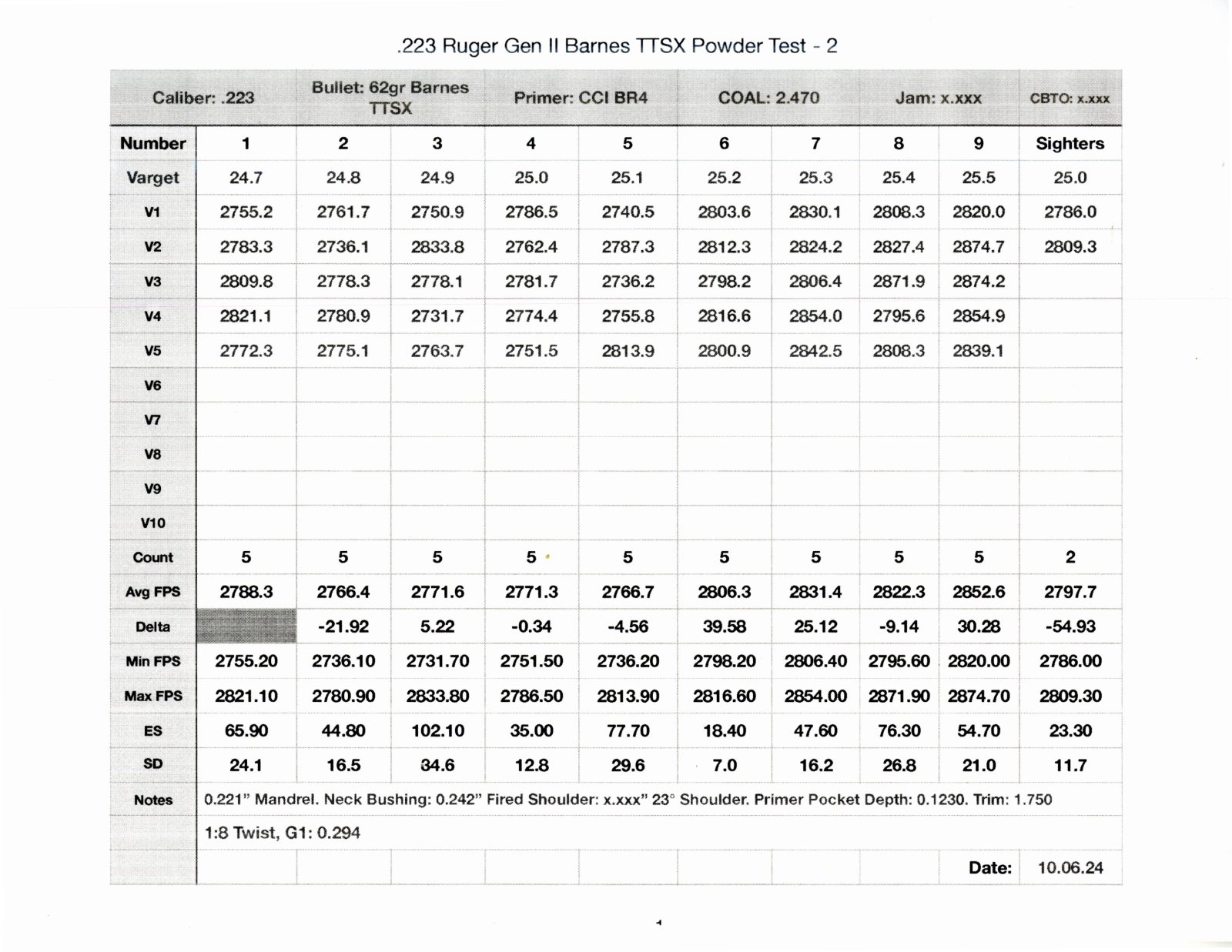
Task: Select the "Max FPS" row label
Action: (x=152, y=696)
